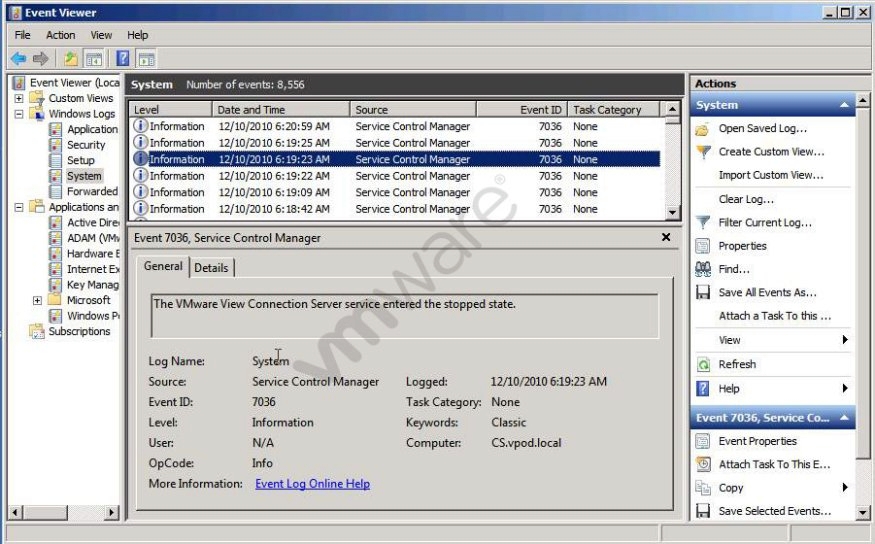This screenshot has height=544, width=875.
Task: Click the green Refresh icon
Action: (703, 364)
